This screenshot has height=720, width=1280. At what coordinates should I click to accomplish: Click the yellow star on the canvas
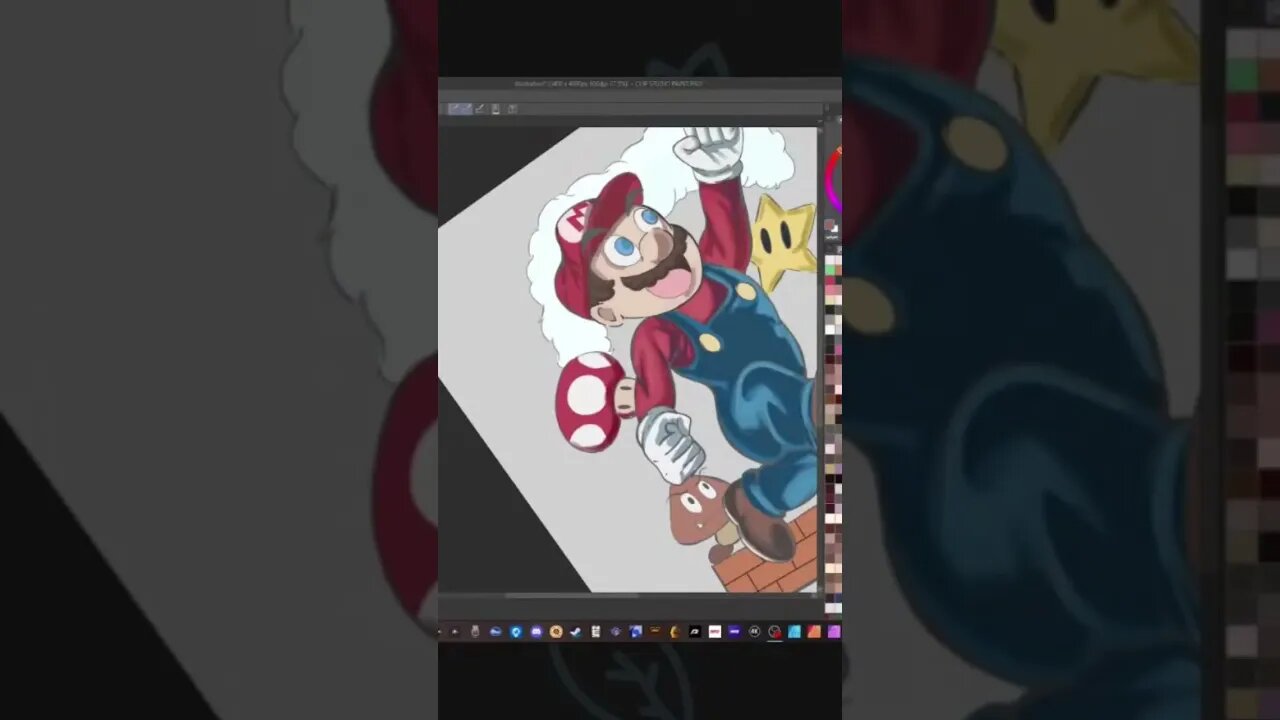tap(782, 240)
